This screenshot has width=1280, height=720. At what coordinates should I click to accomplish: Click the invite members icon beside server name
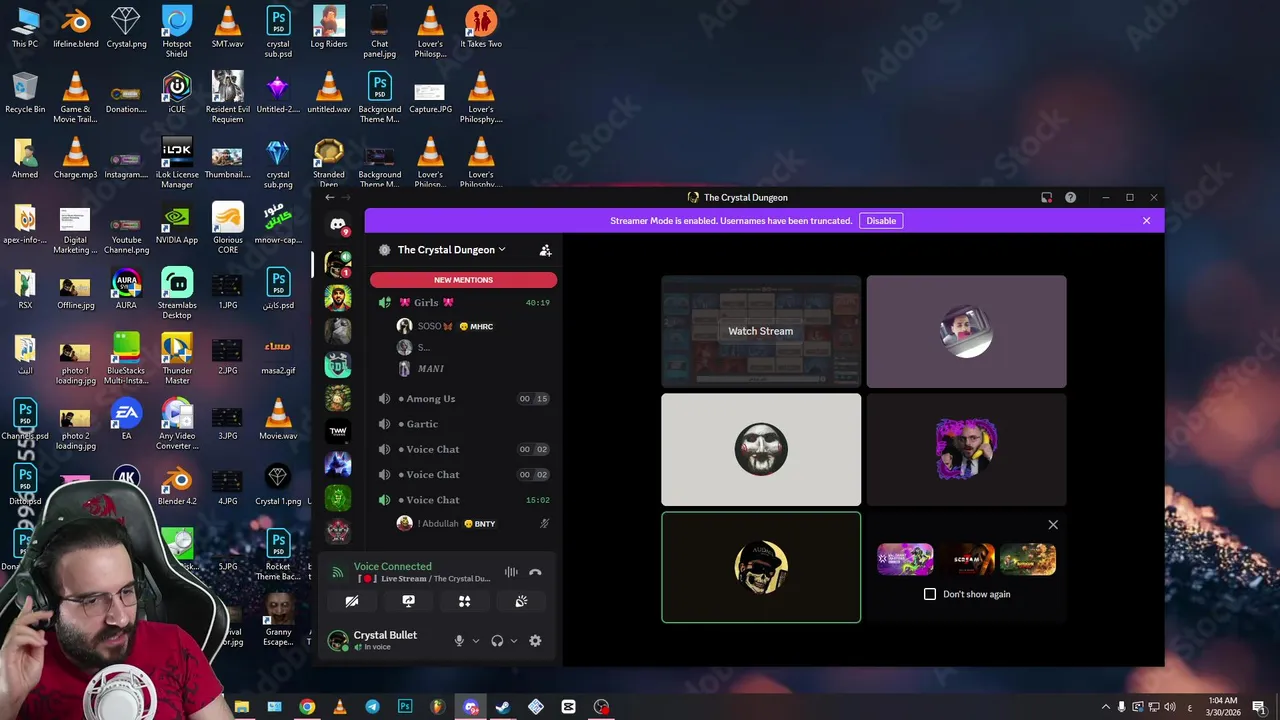(x=545, y=250)
